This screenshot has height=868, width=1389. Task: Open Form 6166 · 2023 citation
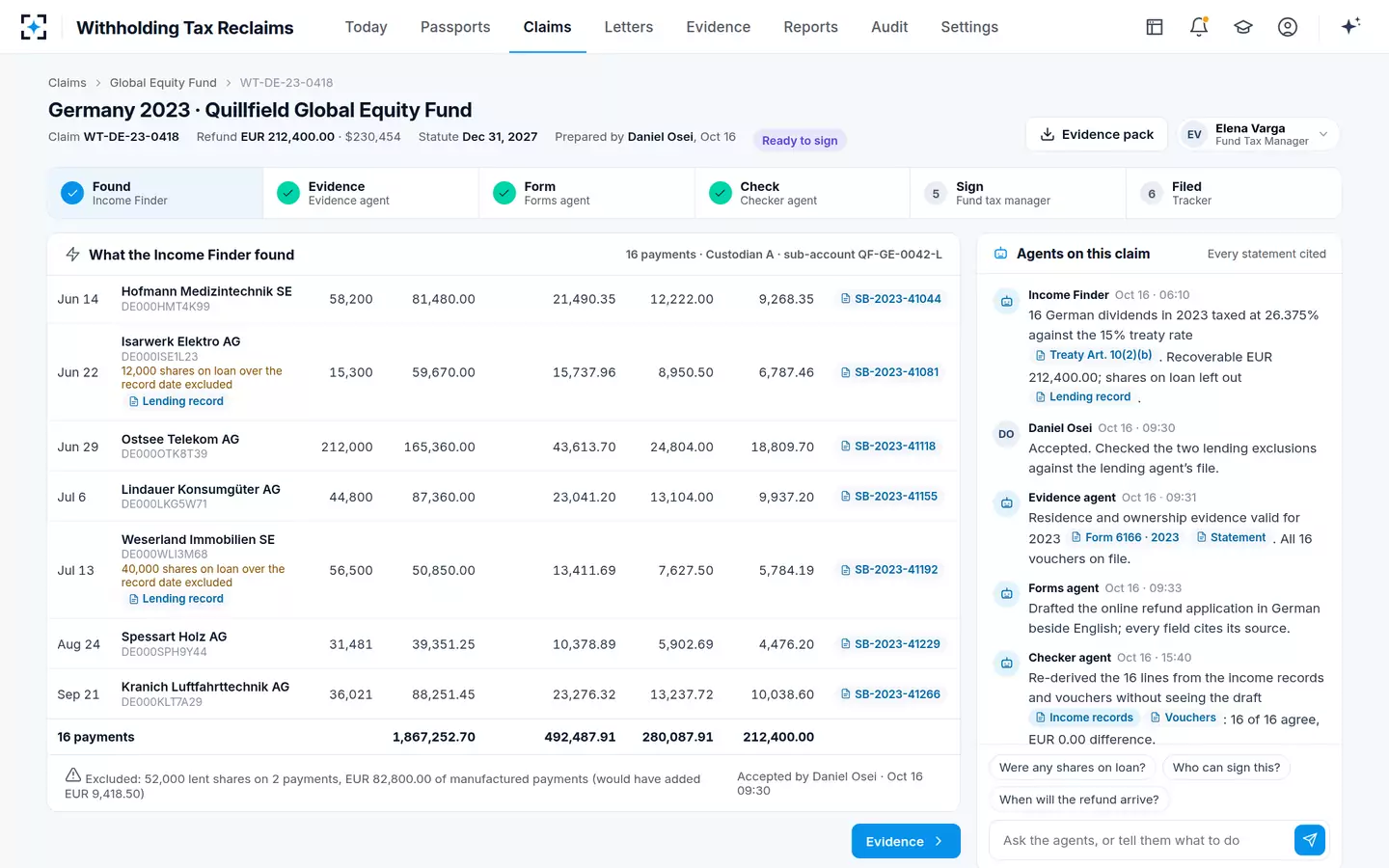1125,538
